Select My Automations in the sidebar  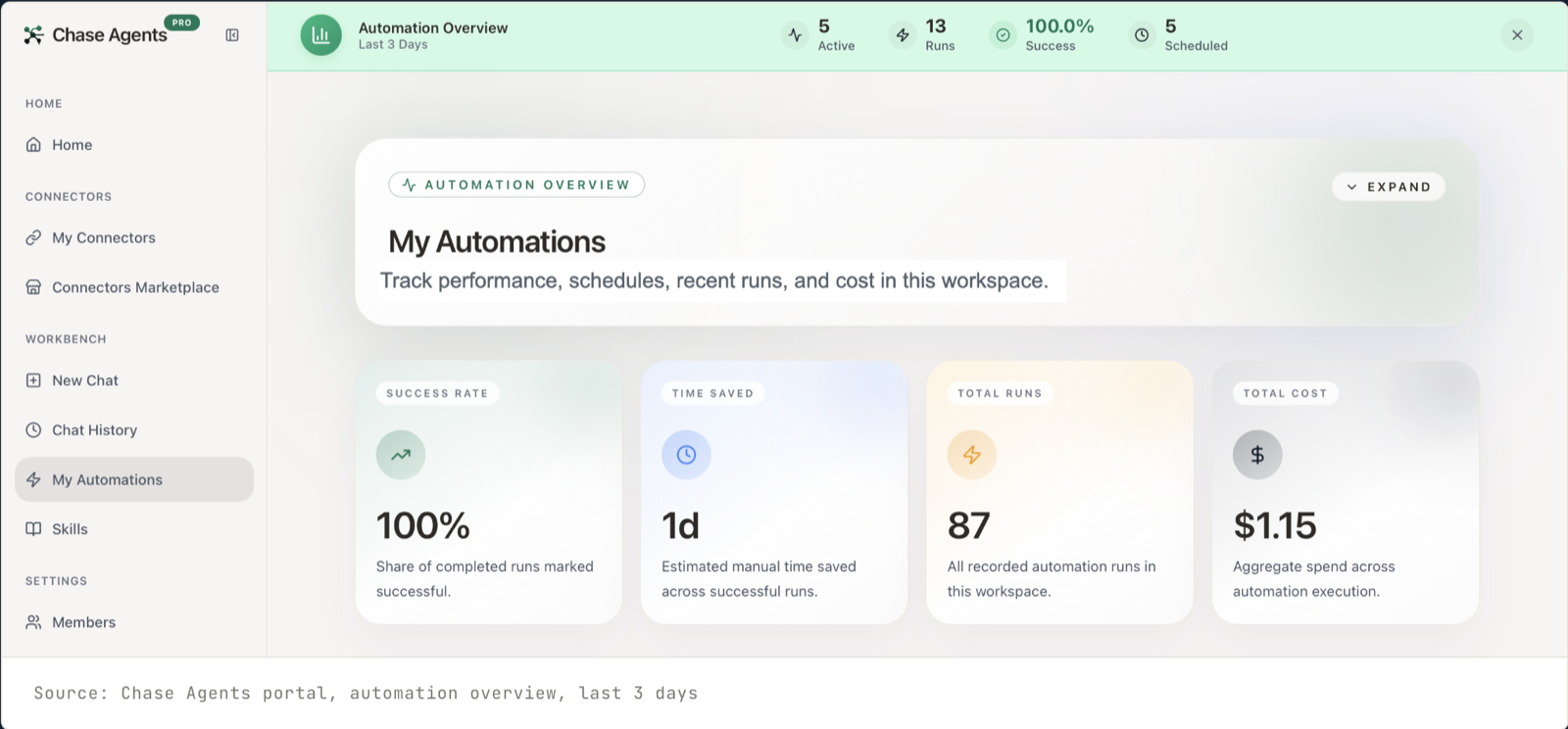click(x=134, y=479)
